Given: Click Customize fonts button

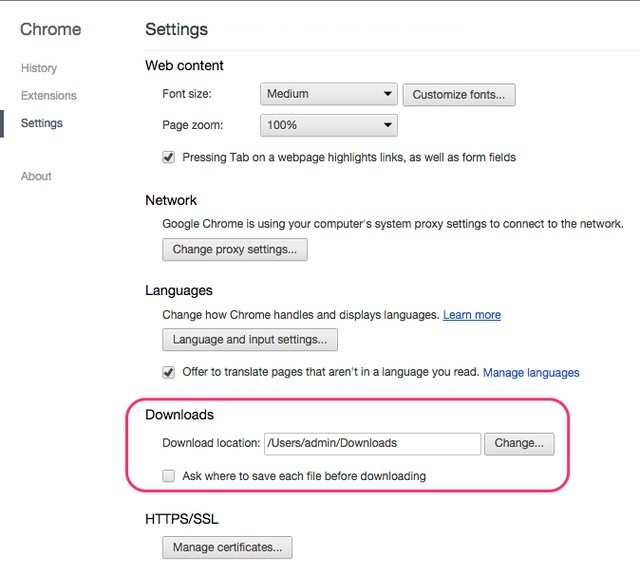Looking at the screenshot, I should (459, 95).
